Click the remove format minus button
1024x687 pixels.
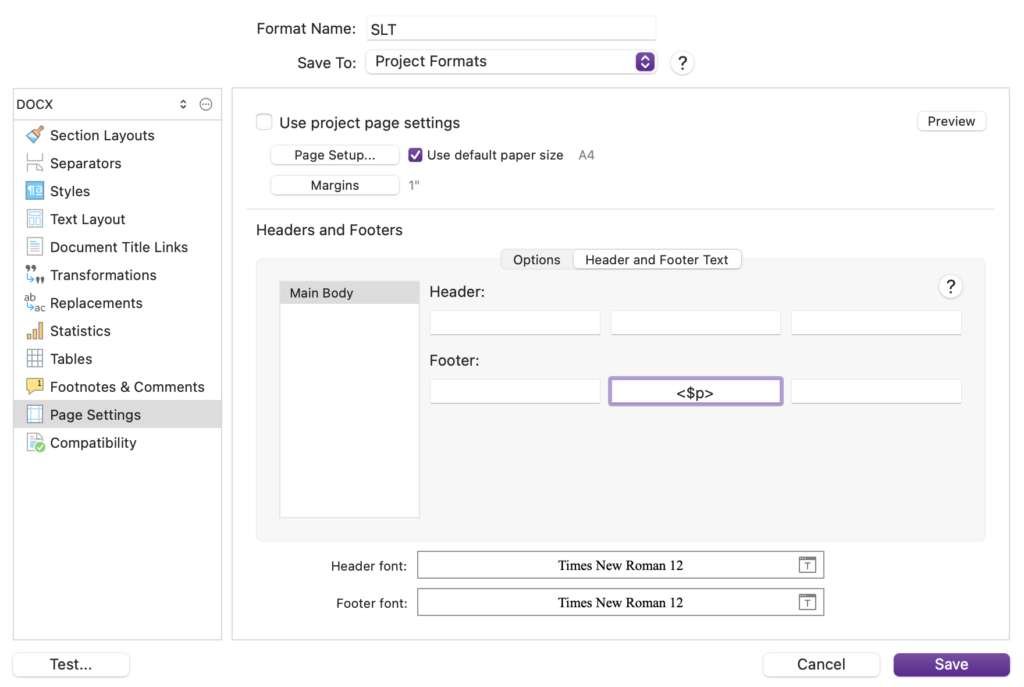click(x=206, y=104)
